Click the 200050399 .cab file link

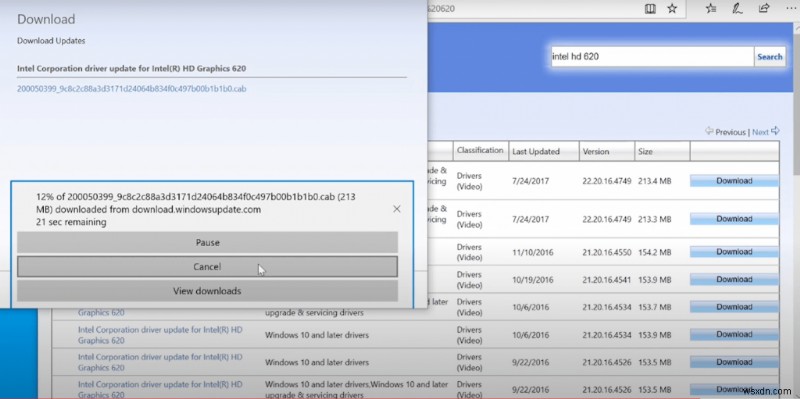[x=132, y=88]
